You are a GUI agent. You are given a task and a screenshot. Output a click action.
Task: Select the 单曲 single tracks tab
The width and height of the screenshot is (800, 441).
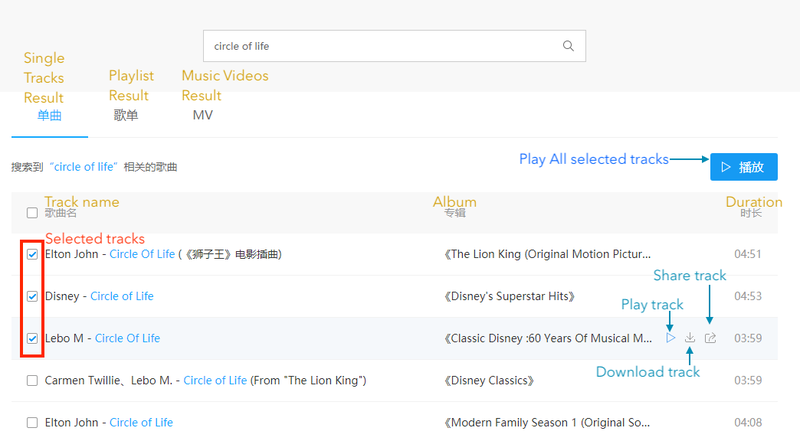(x=49, y=115)
